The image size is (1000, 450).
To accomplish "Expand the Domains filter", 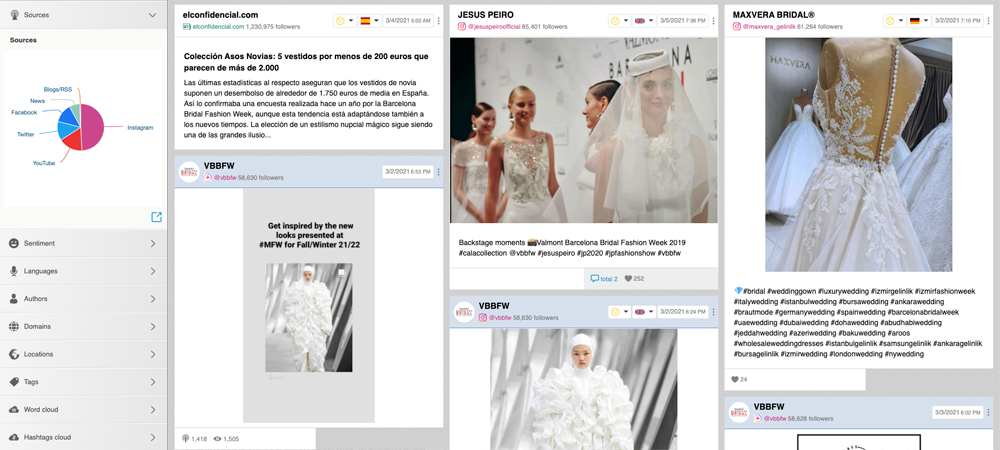I will click(x=153, y=326).
